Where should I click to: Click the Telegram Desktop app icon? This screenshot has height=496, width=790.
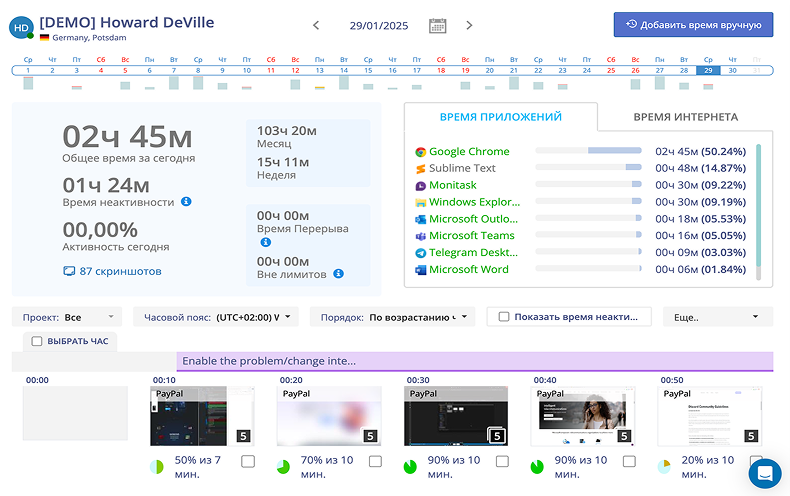[x=420, y=253]
